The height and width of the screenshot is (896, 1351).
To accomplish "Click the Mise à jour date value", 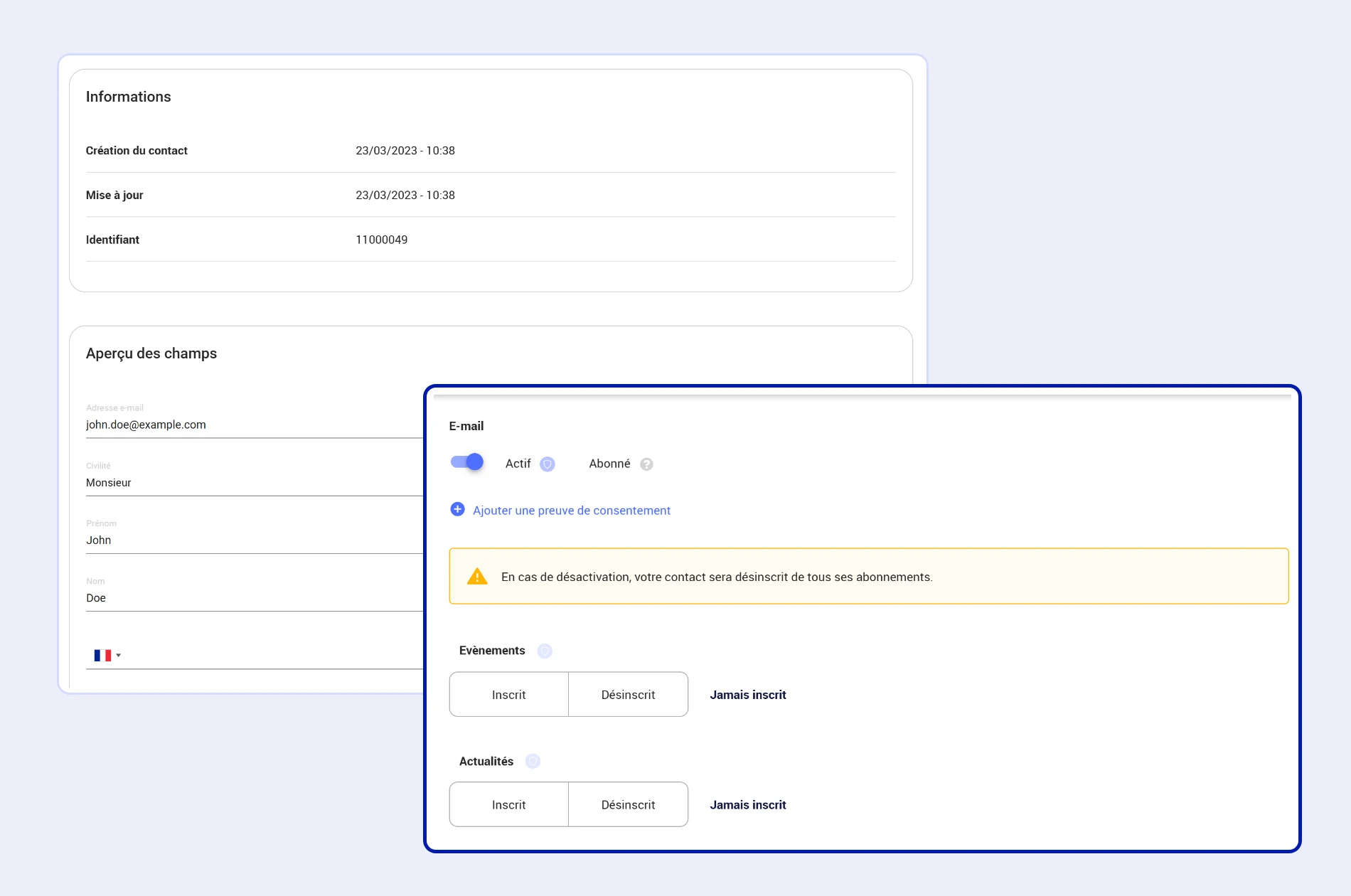I will [405, 195].
